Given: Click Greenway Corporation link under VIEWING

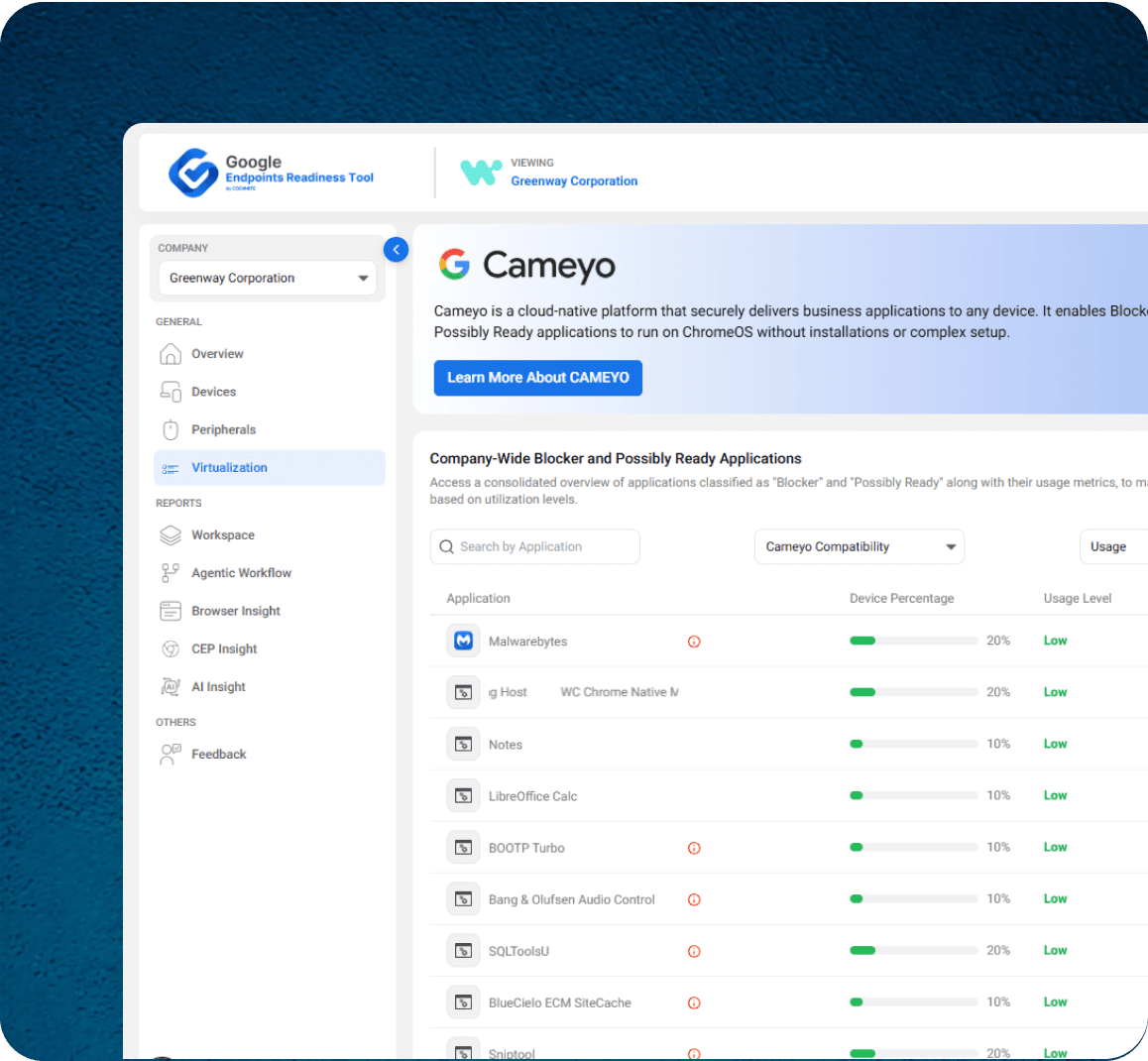Looking at the screenshot, I should pos(574,180).
